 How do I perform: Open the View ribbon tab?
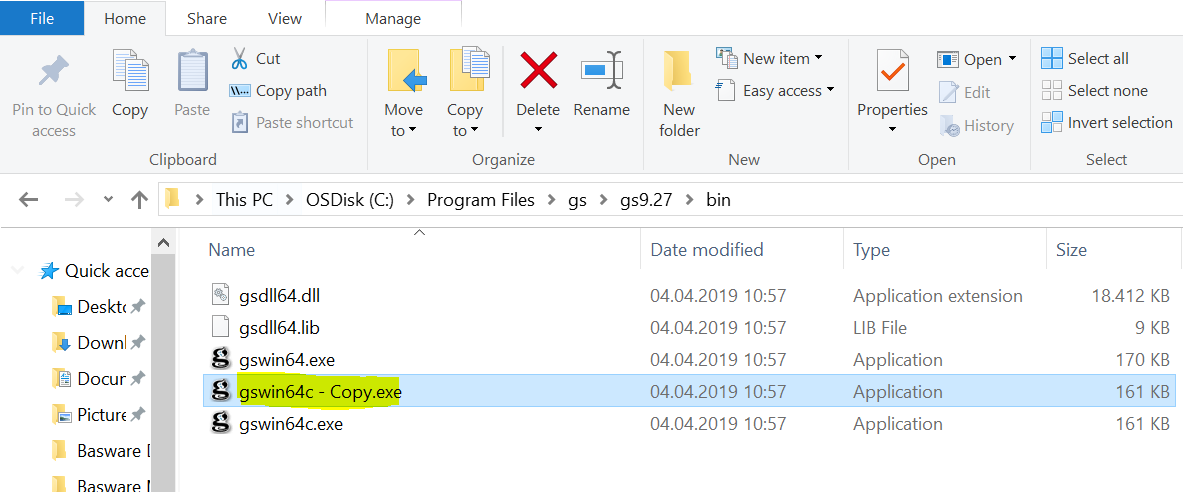coord(285,18)
